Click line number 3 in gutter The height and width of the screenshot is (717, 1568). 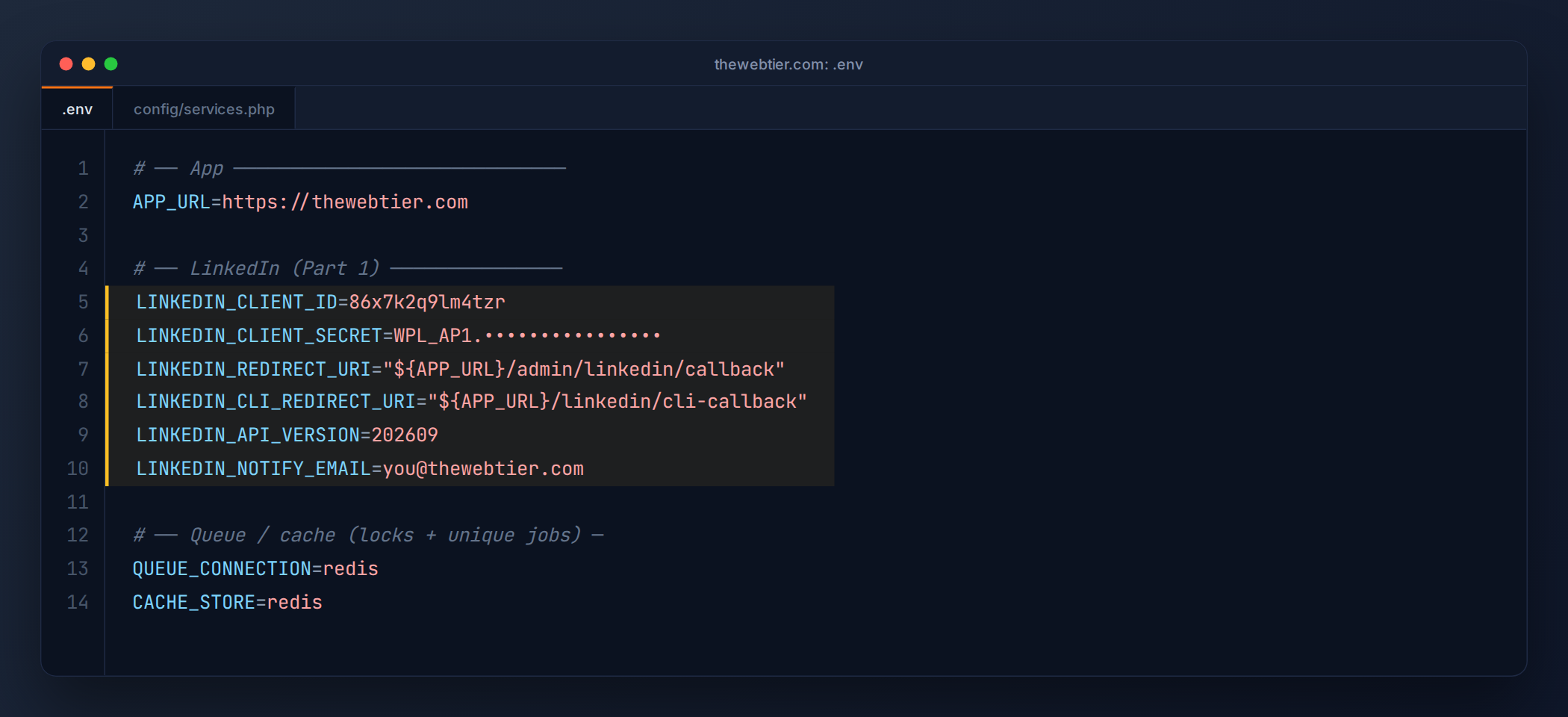pos(84,236)
